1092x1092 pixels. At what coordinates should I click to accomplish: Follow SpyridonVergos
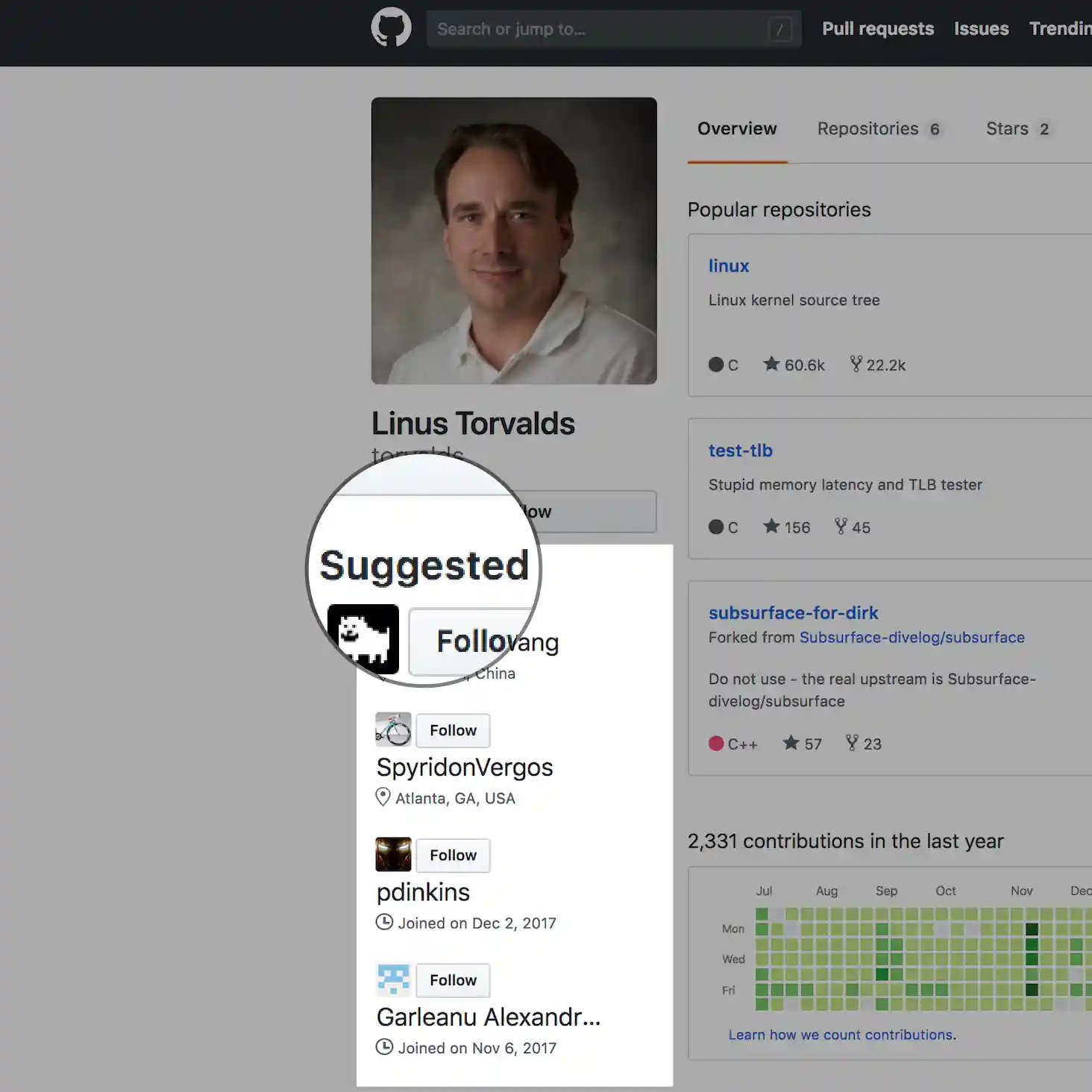click(453, 730)
